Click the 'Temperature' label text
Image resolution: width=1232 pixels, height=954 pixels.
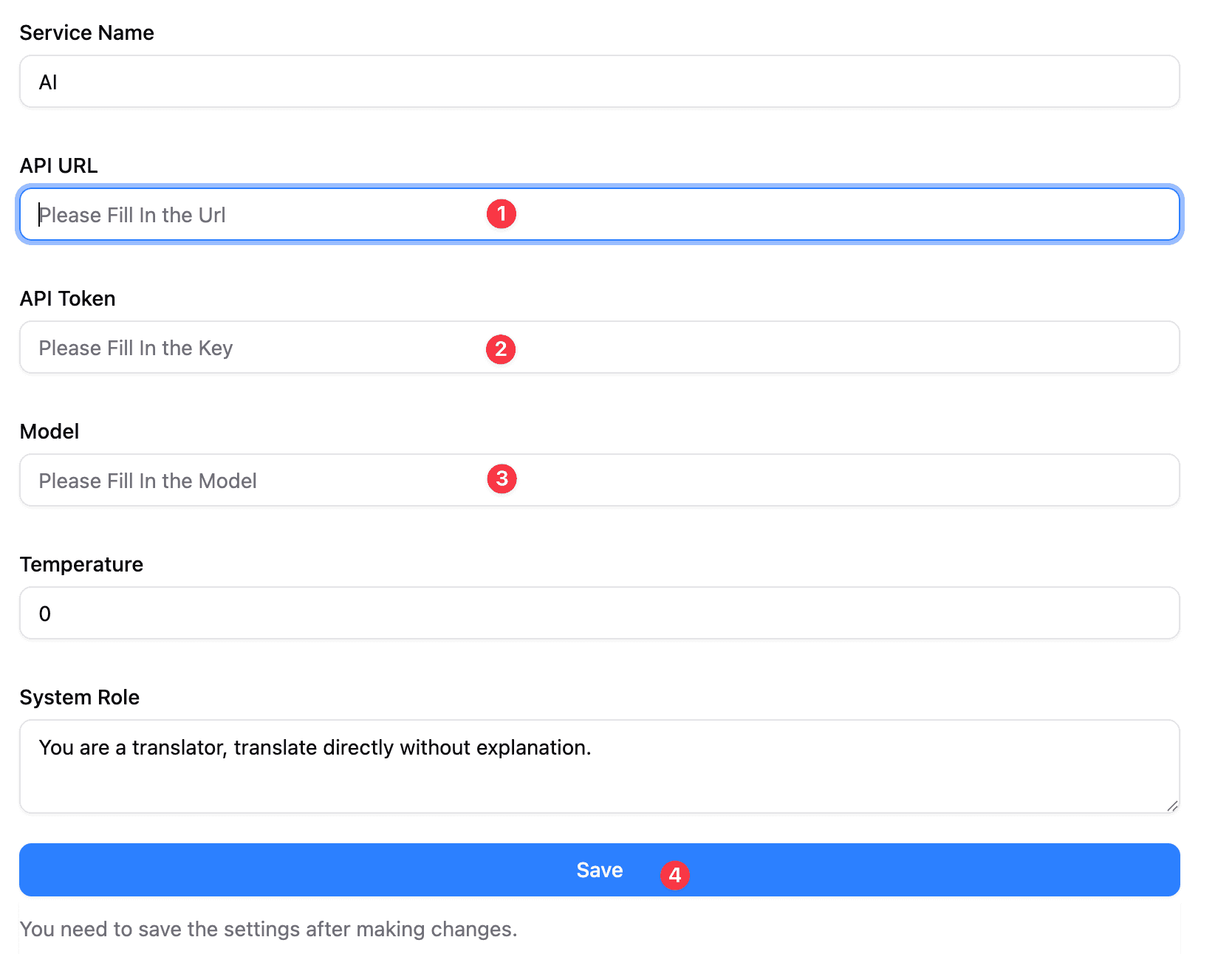click(x=81, y=565)
